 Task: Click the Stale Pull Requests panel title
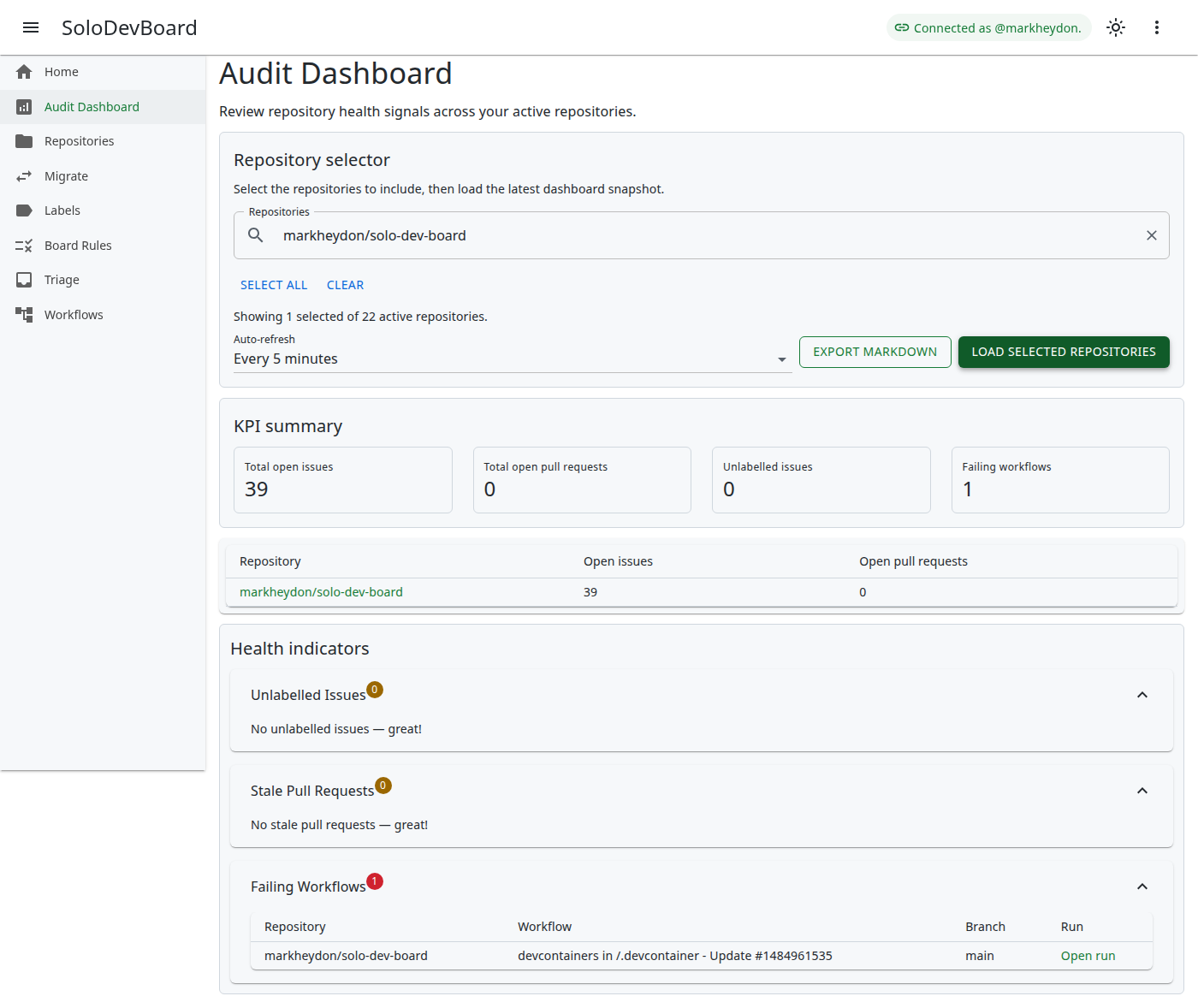click(312, 791)
